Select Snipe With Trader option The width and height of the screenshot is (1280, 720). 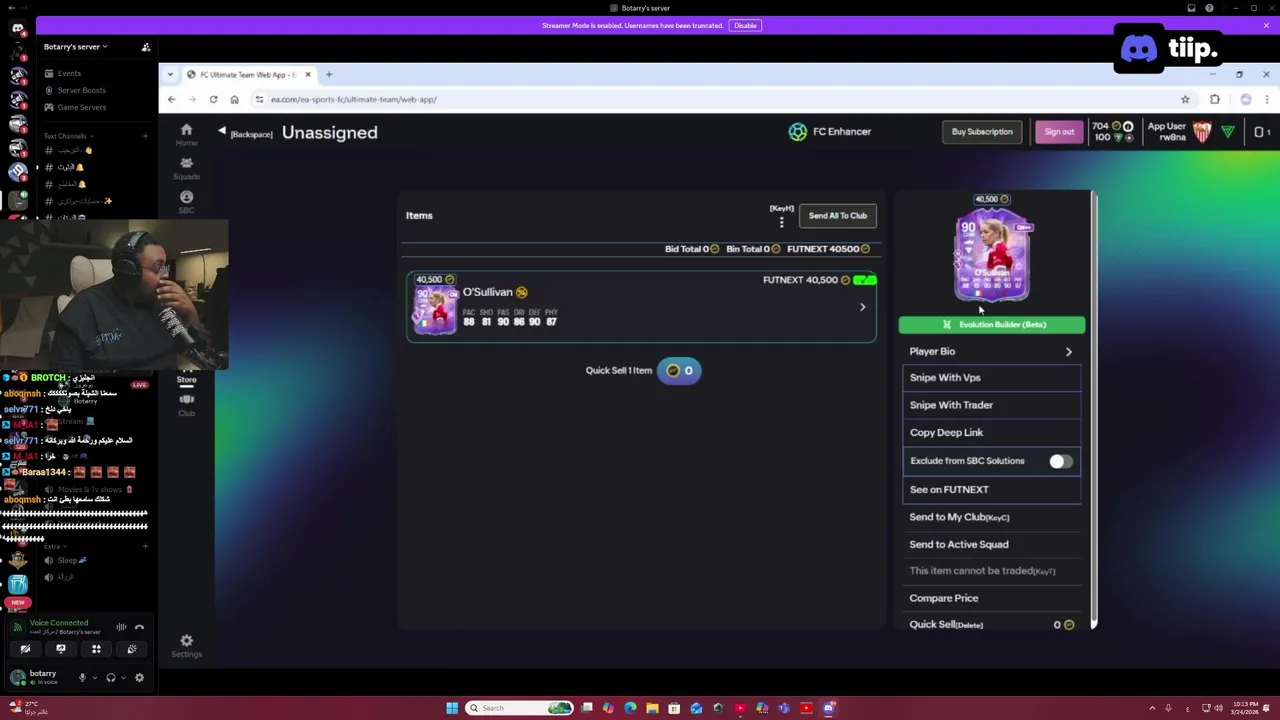tap(992, 405)
